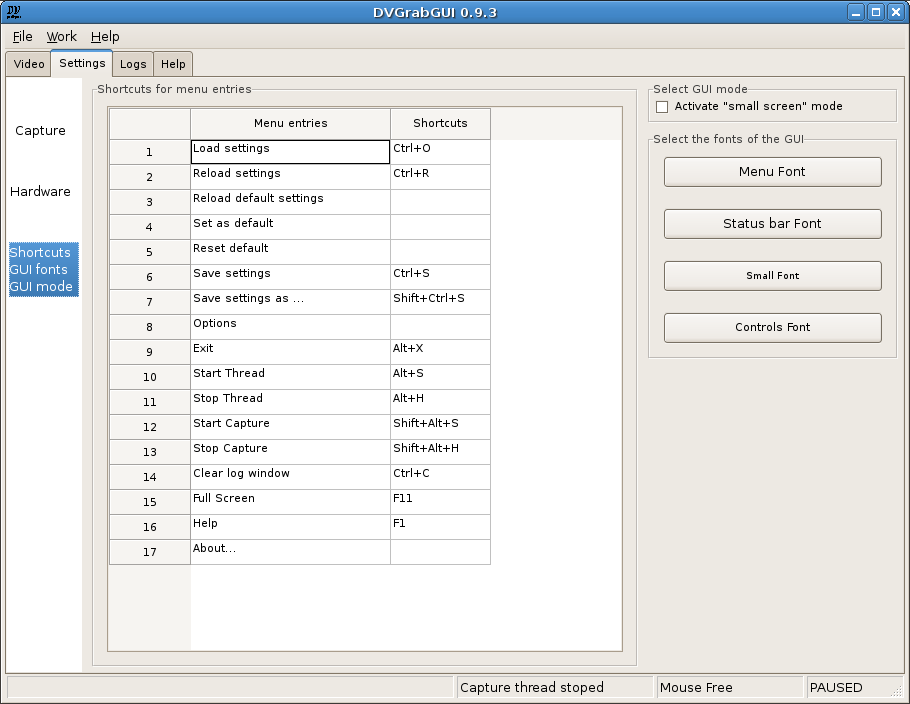Click the Load settings menu entry cell

coord(290,151)
